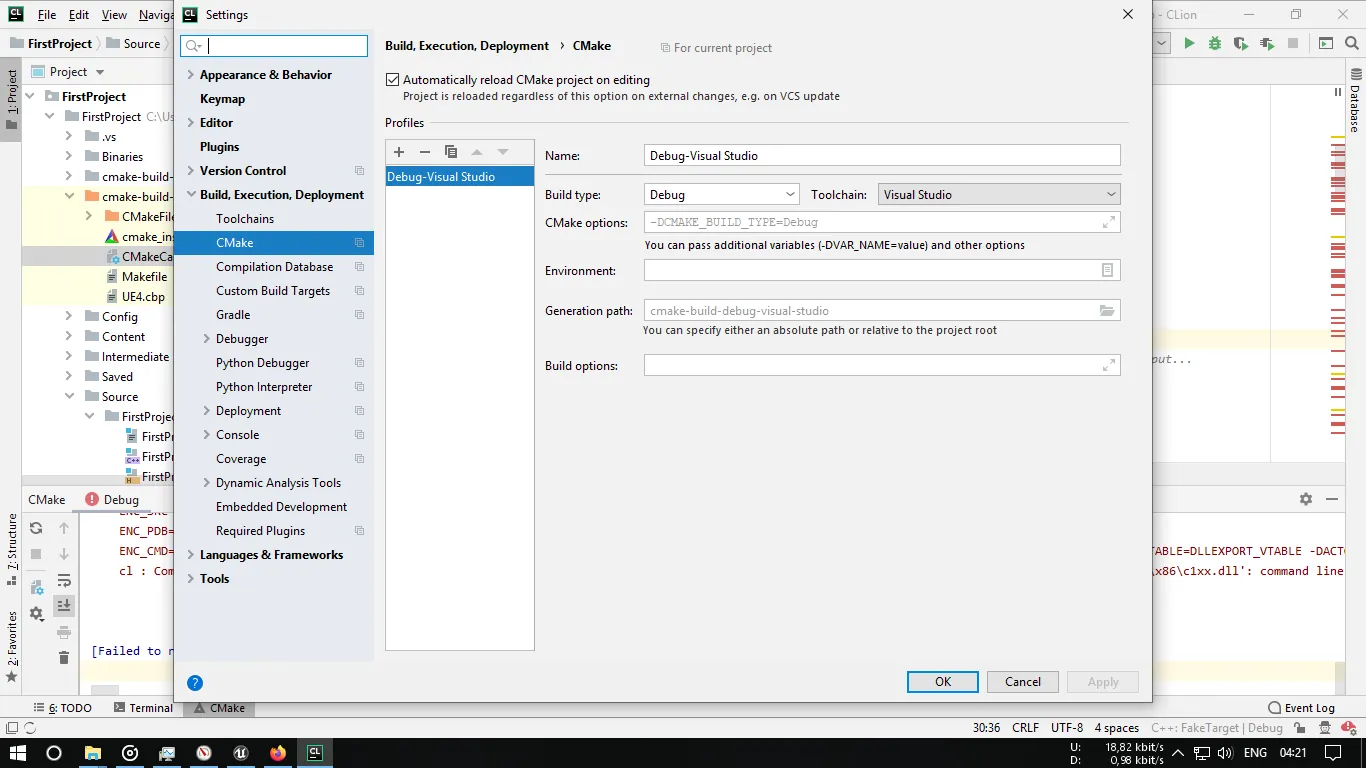Expand Appearance & Behavior settings
1366x768 pixels.
(191, 75)
